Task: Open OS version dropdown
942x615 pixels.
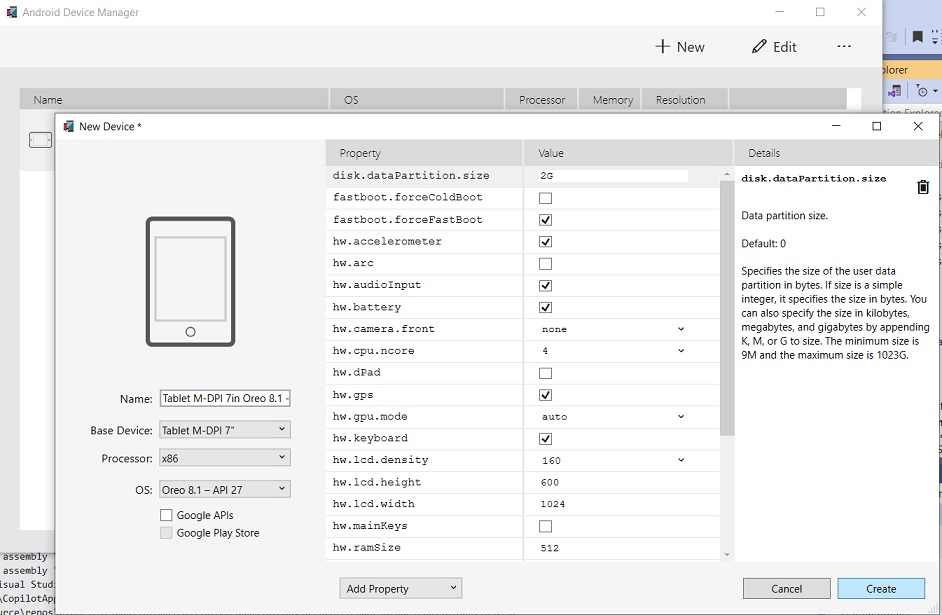Action: coord(225,489)
